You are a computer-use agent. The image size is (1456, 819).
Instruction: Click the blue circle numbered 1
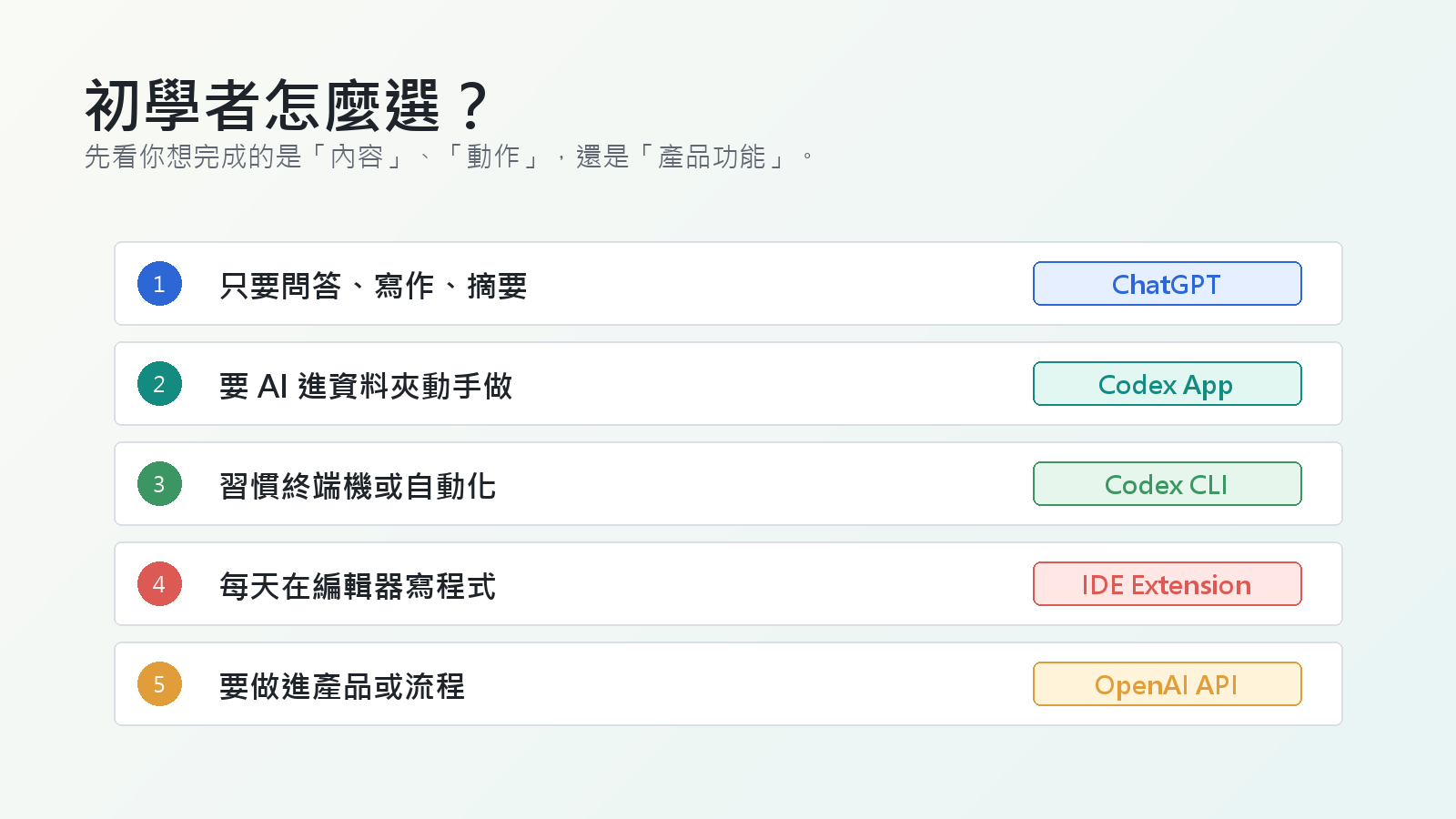tap(159, 284)
